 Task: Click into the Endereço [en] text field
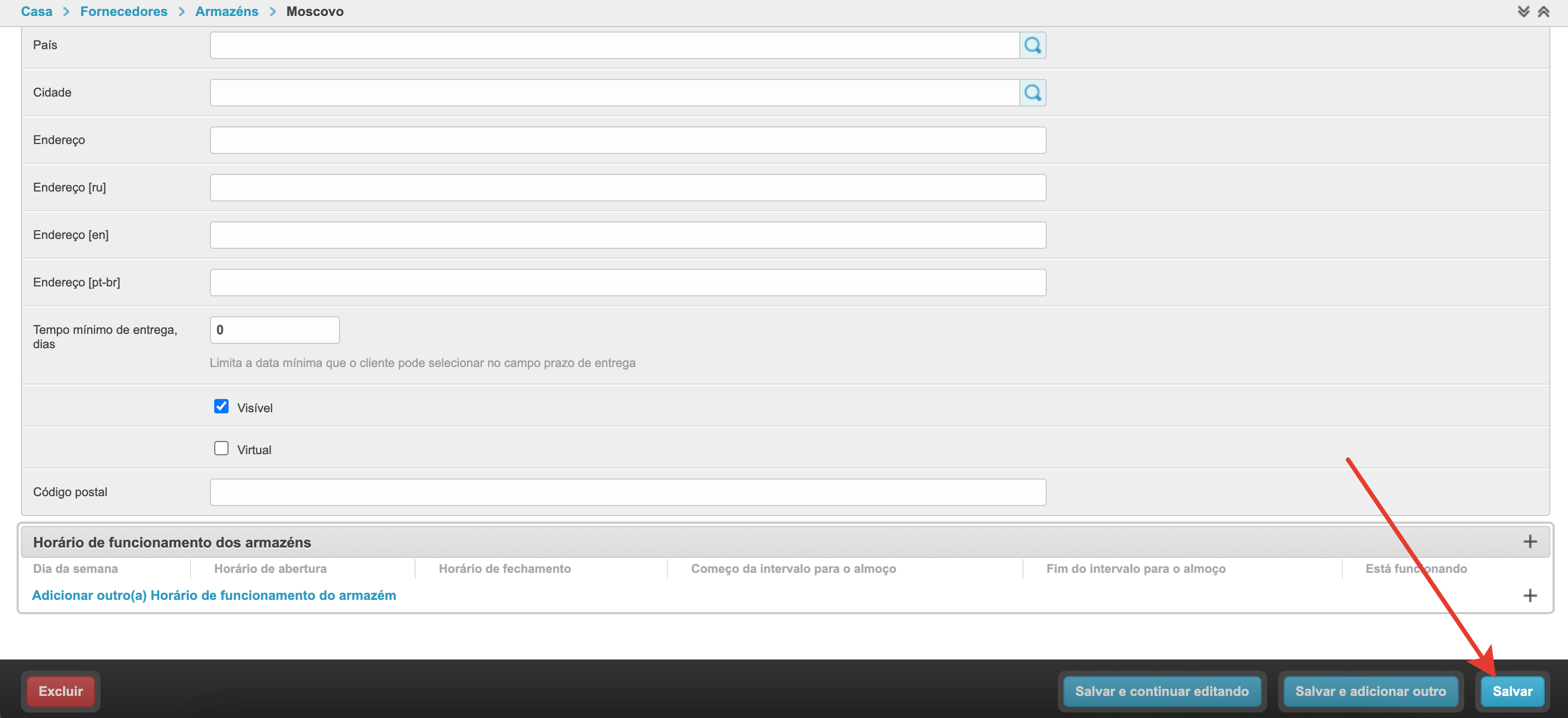click(628, 235)
